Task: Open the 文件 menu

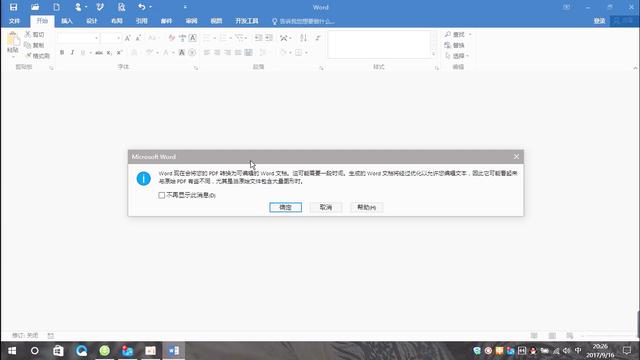Action: (x=14, y=21)
